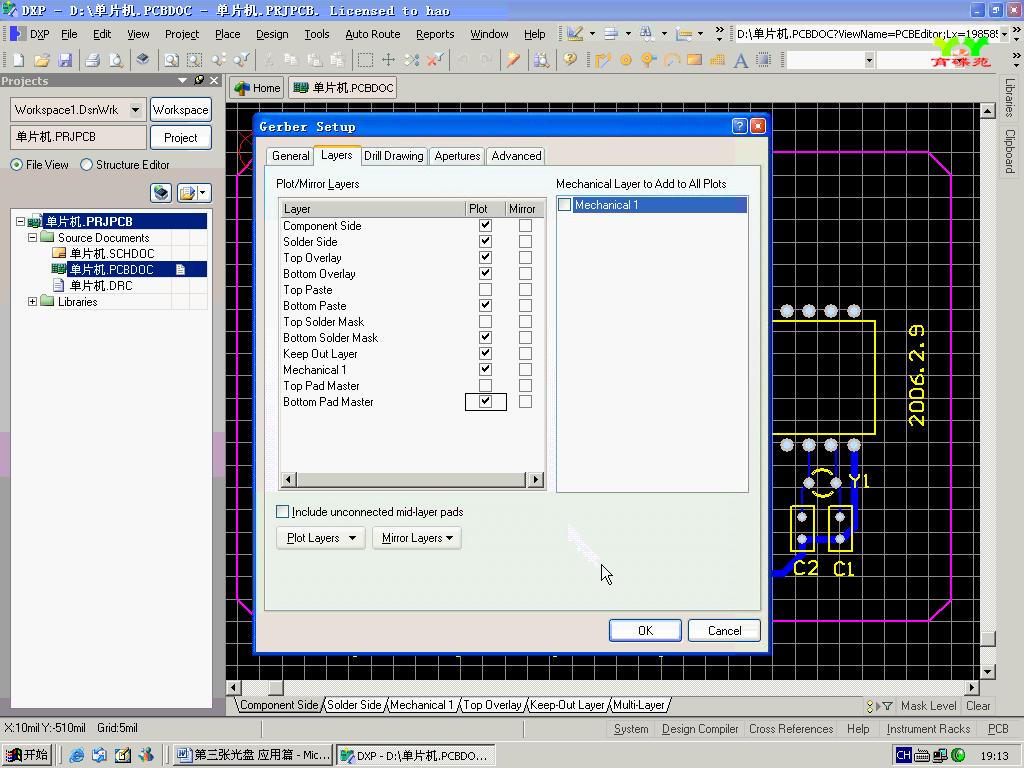Click the dashed-rectangle area selection tool
The height and width of the screenshot is (768, 1024).
click(365, 61)
